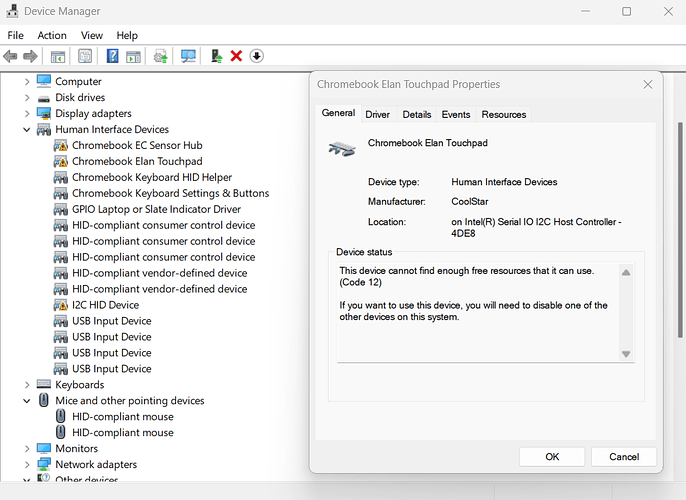Image resolution: width=686 pixels, height=500 pixels.
Task: Click the Device status scrollbar down arrow
Action: point(626,354)
